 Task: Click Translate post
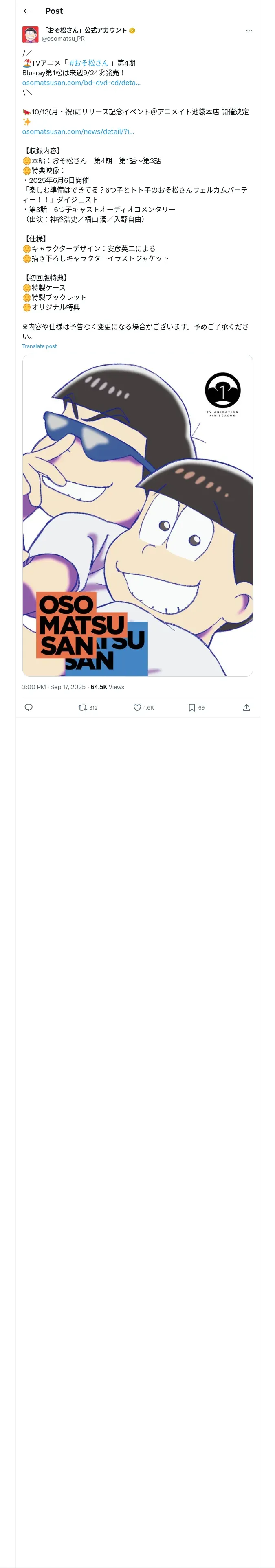pos(39,346)
